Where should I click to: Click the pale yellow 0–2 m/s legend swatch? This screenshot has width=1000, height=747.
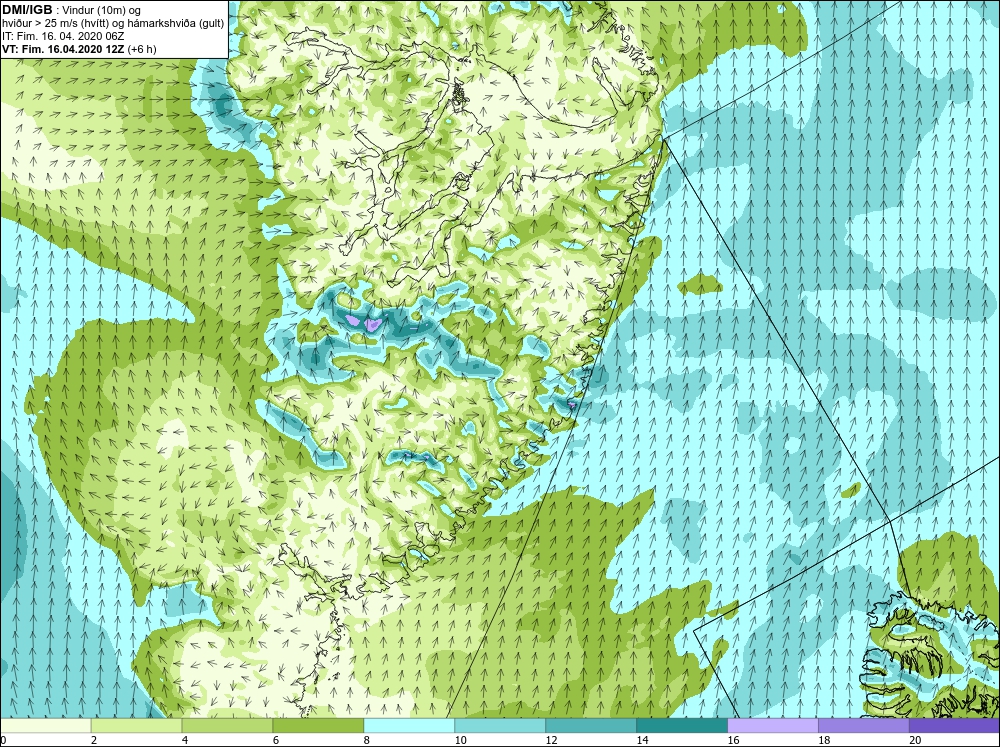point(45,726)
